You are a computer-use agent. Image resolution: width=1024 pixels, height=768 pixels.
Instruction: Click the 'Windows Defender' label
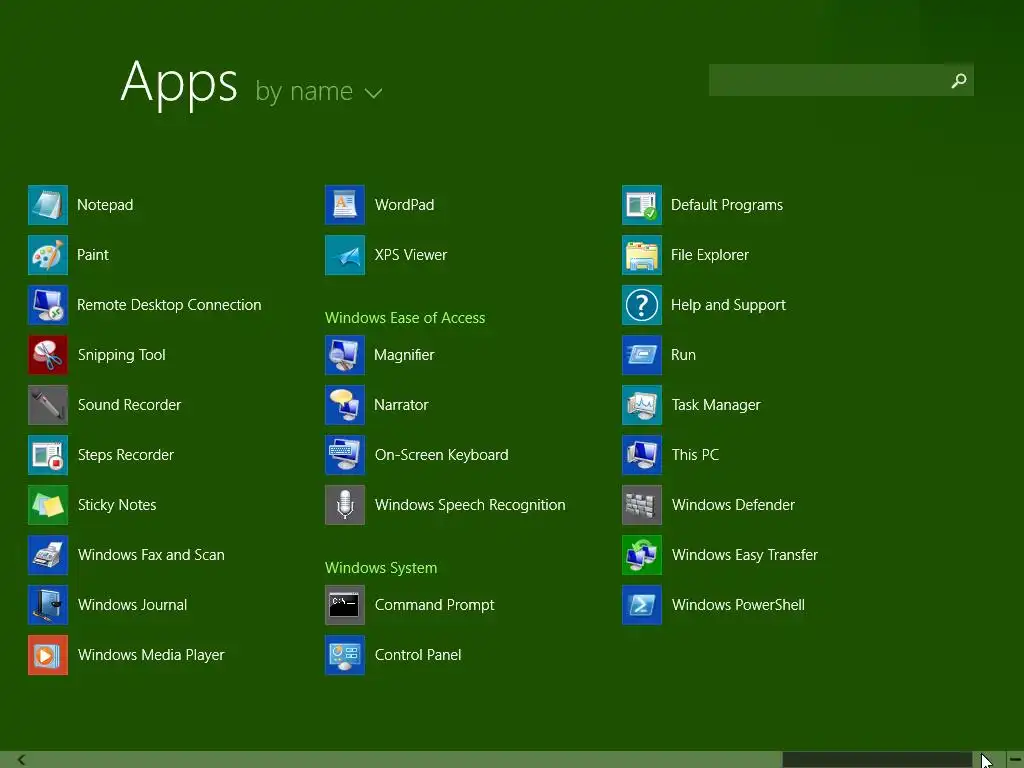pos(733,505)
